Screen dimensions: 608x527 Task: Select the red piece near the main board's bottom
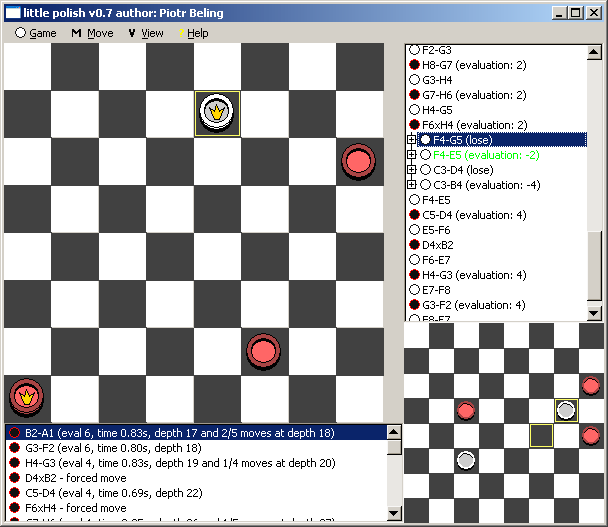click(x=261, y=351)
